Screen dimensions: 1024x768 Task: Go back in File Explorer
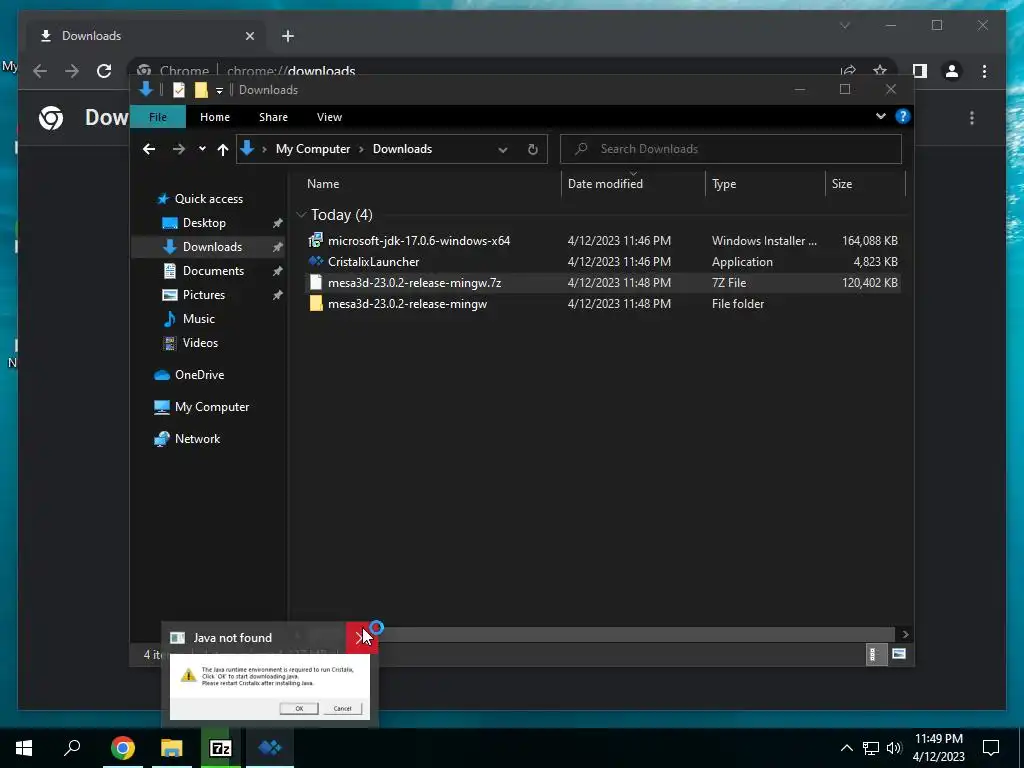(x=149, y=149)
